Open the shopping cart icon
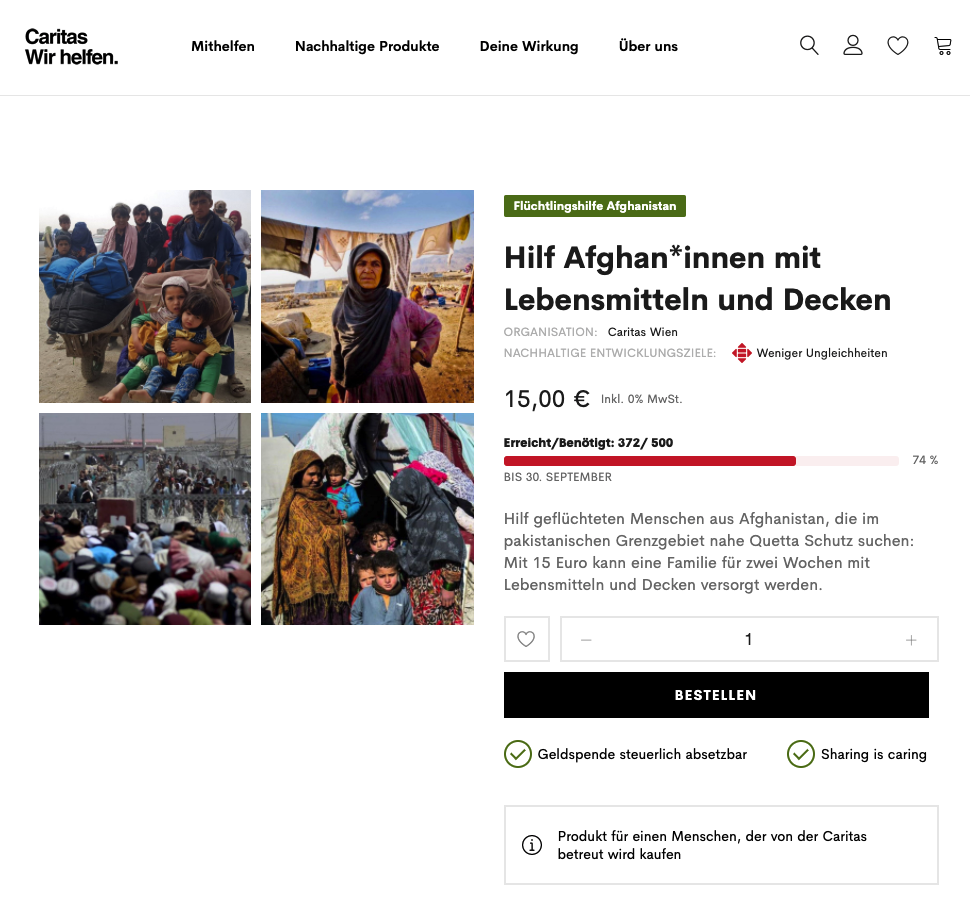970x907 pixels. (x=943, y=46)
